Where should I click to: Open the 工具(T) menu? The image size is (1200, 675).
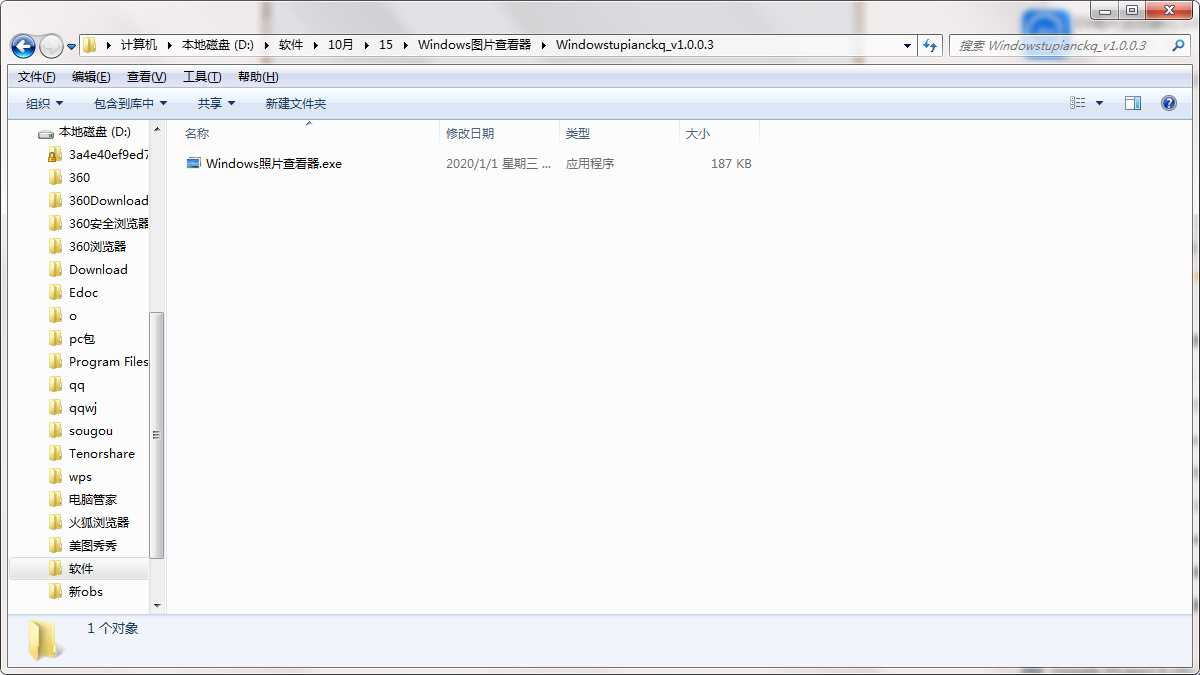click(x=202, y=77)
